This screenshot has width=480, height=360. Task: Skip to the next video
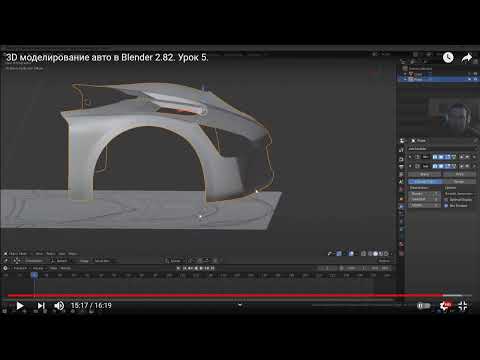(x=41, y=305)
